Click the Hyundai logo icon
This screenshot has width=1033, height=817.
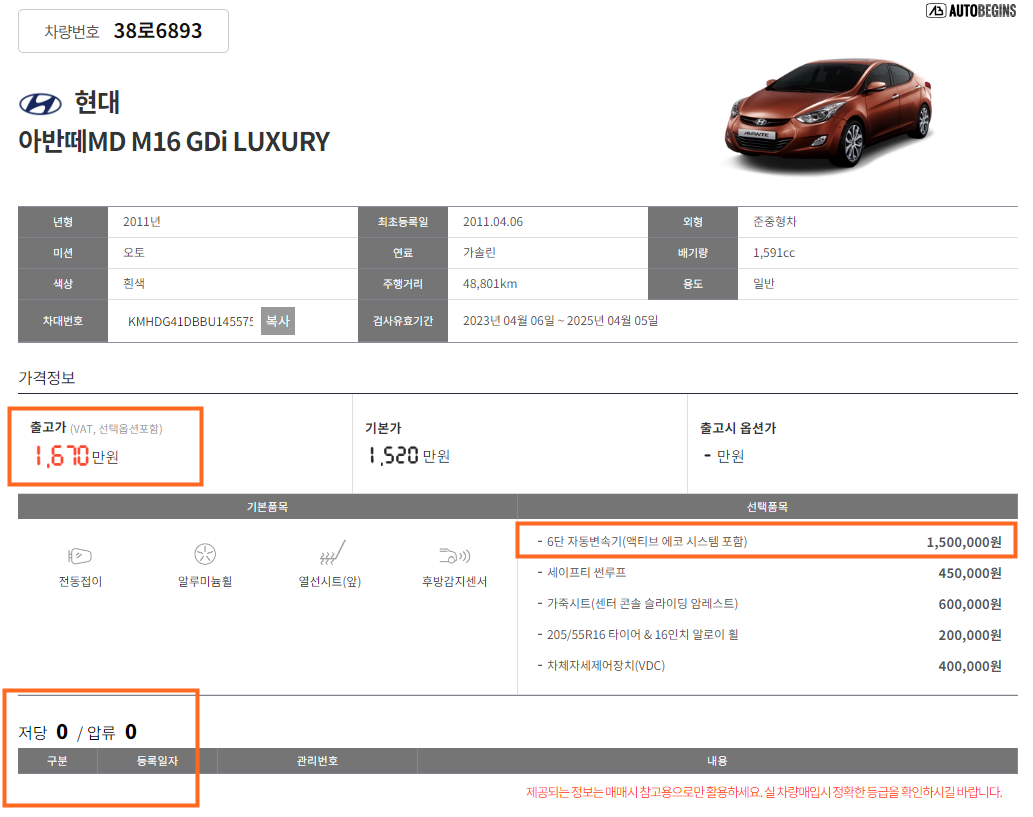click(x=40, y=104)
